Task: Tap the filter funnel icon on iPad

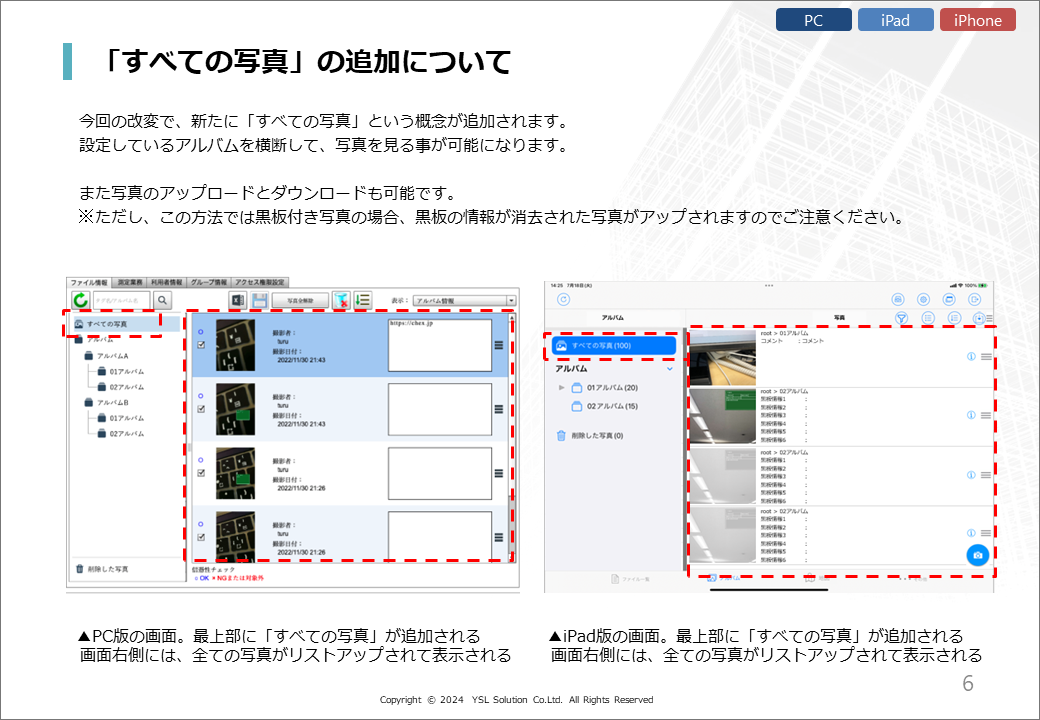Action: (901, 318)
